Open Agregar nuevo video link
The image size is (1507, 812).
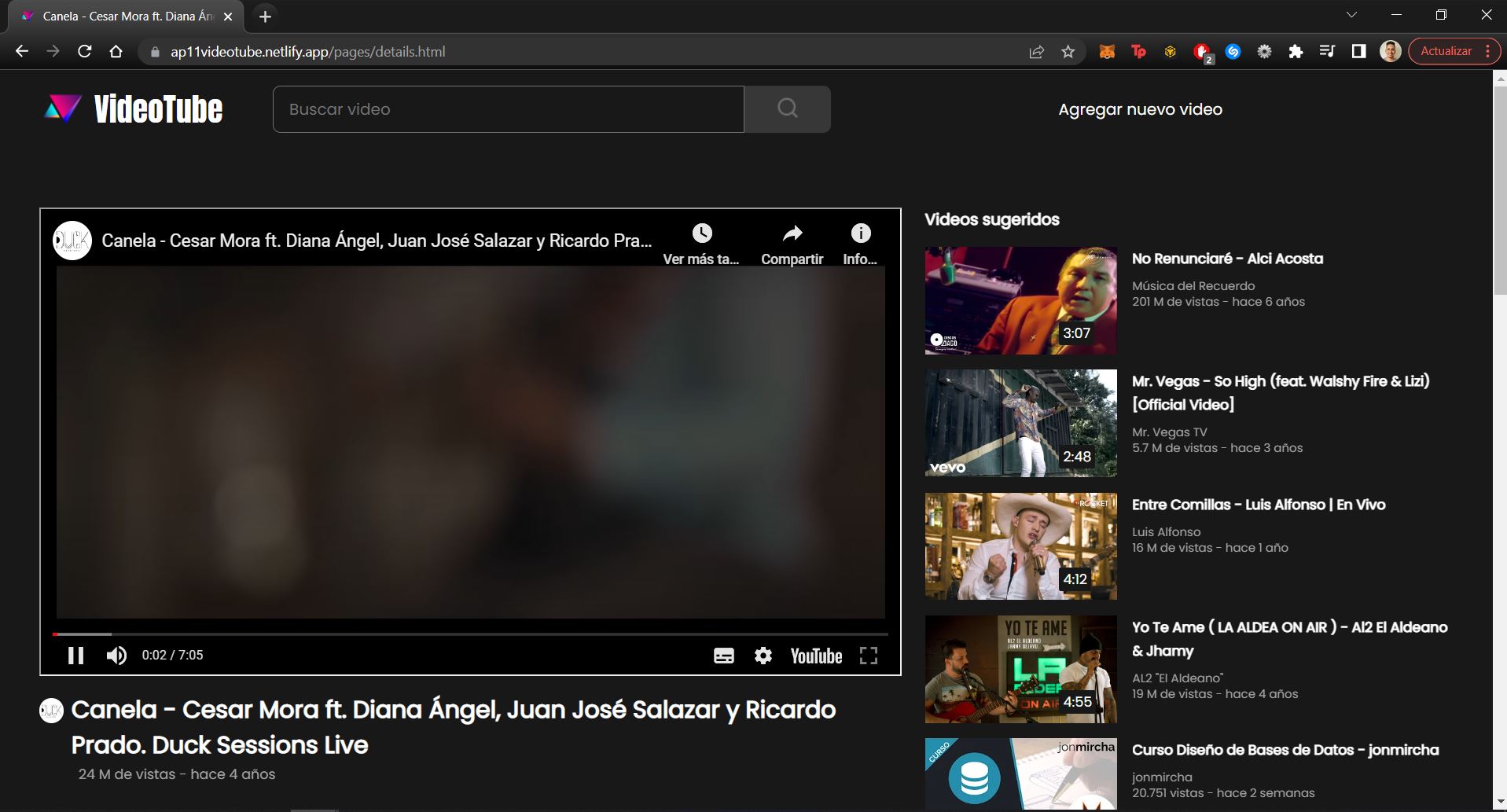(x=1140, y=109)
